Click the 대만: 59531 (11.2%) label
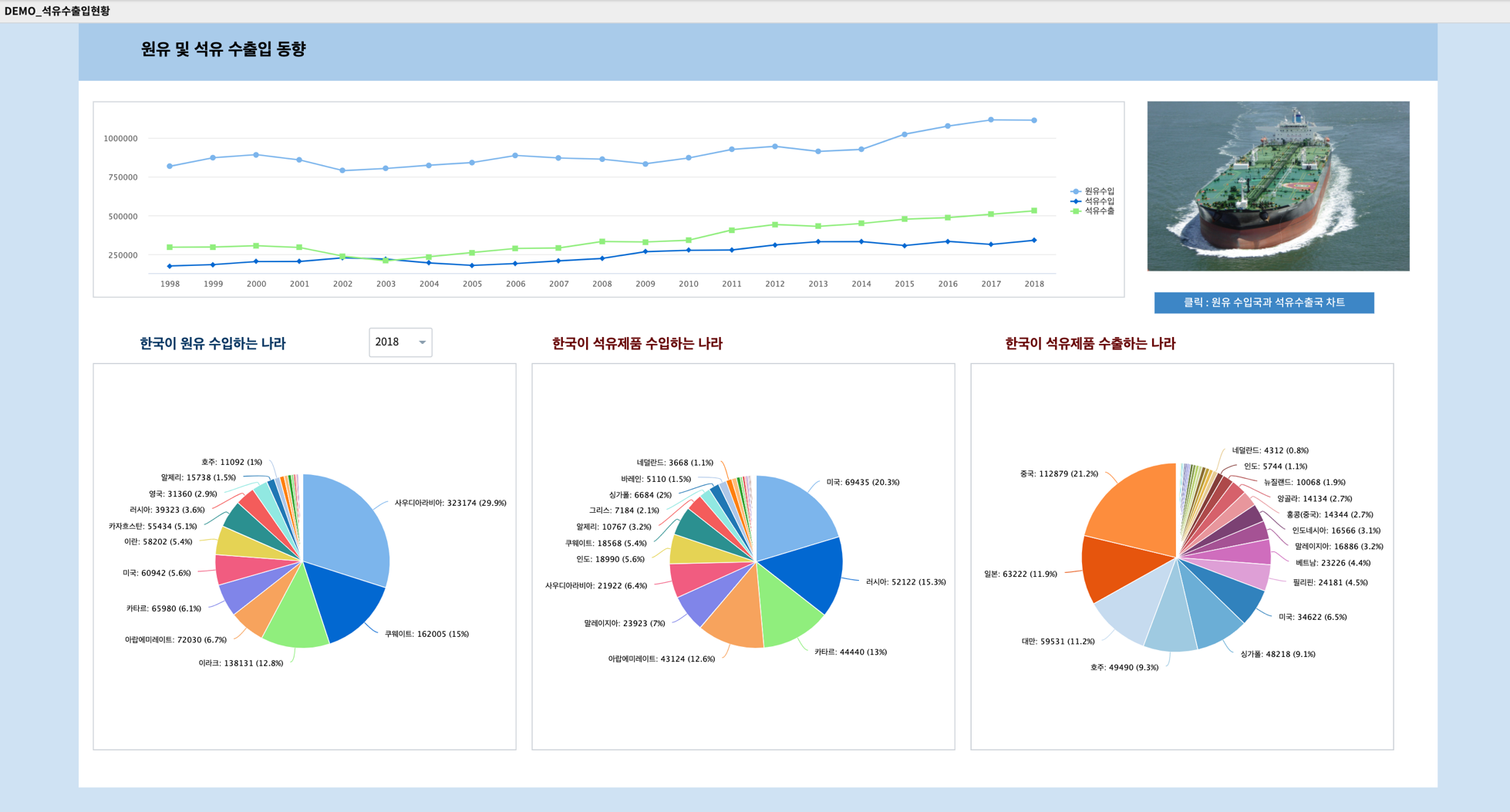 point(1058,642)
